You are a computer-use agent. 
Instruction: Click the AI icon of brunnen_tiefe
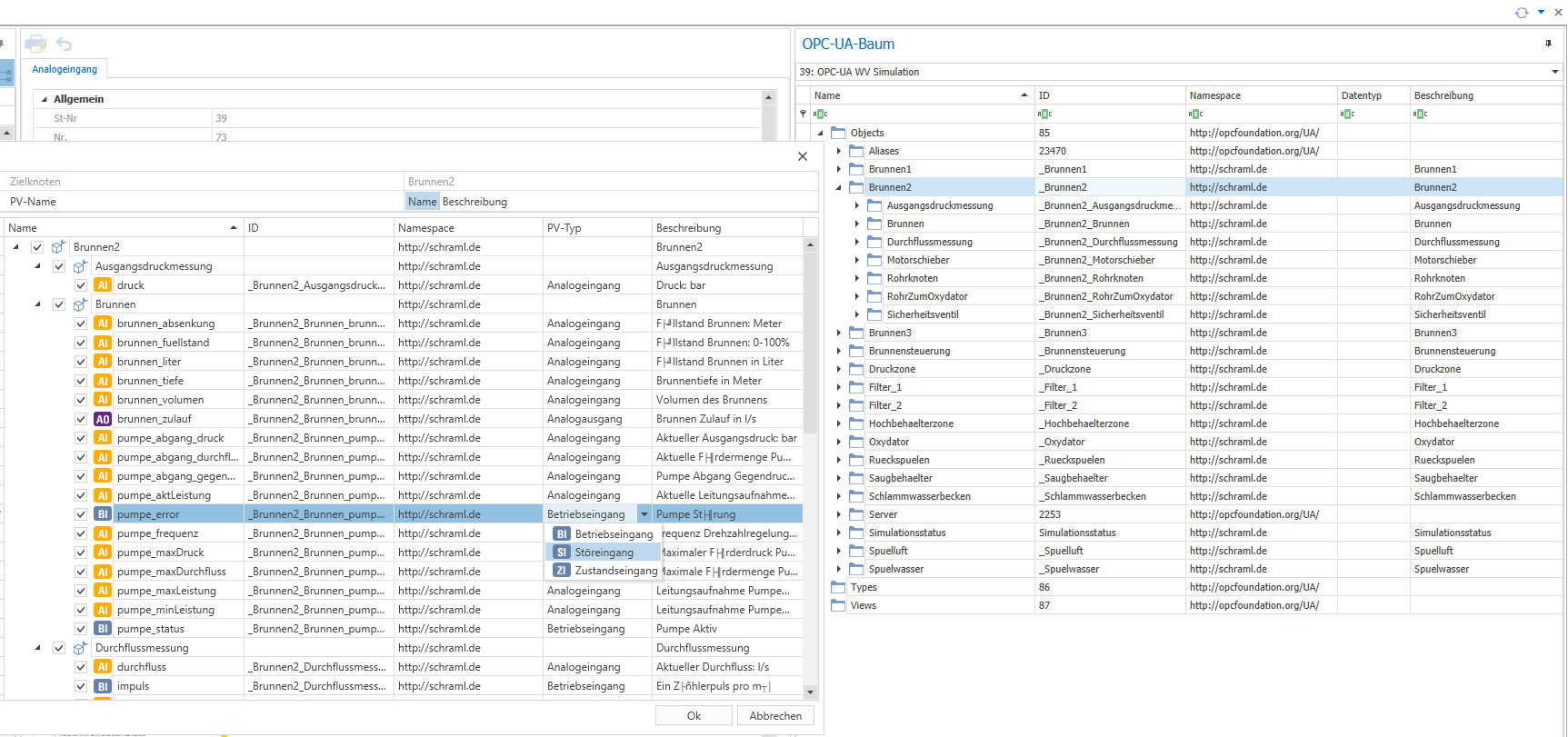coord(103,381)
